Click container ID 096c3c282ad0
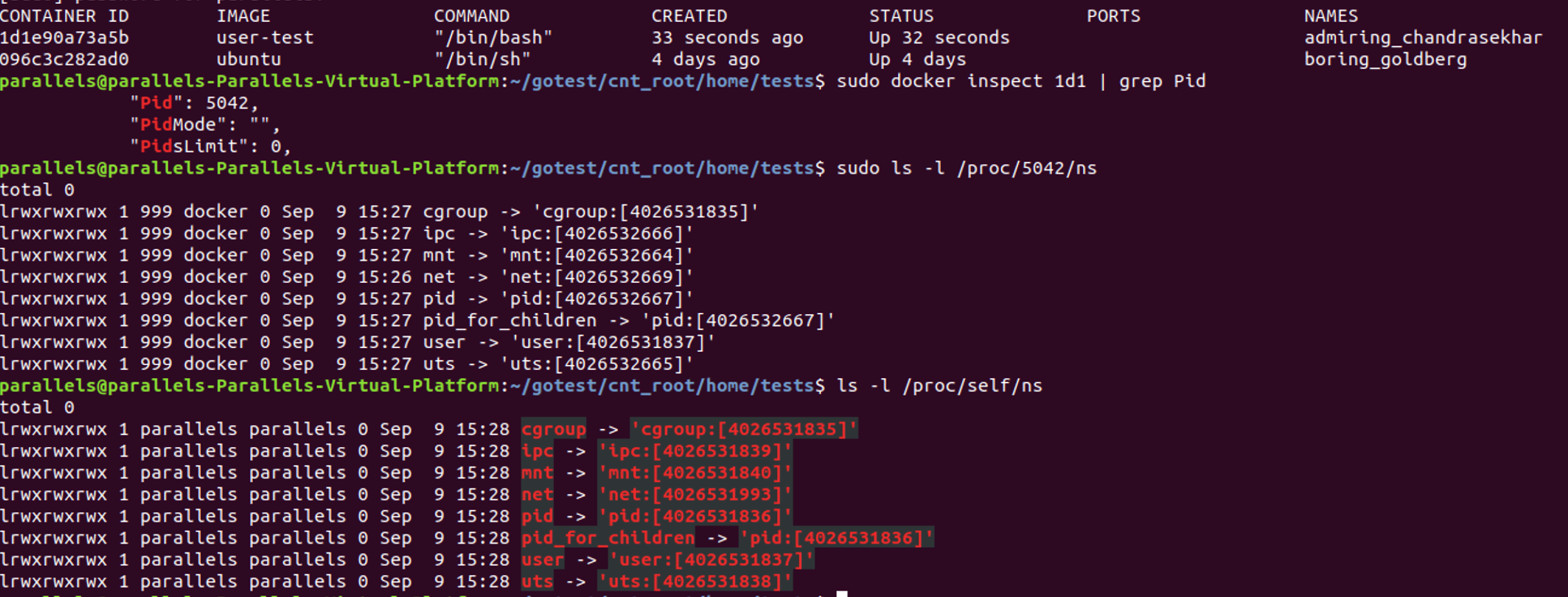The image size is (1568, 597). pos(64,60)
